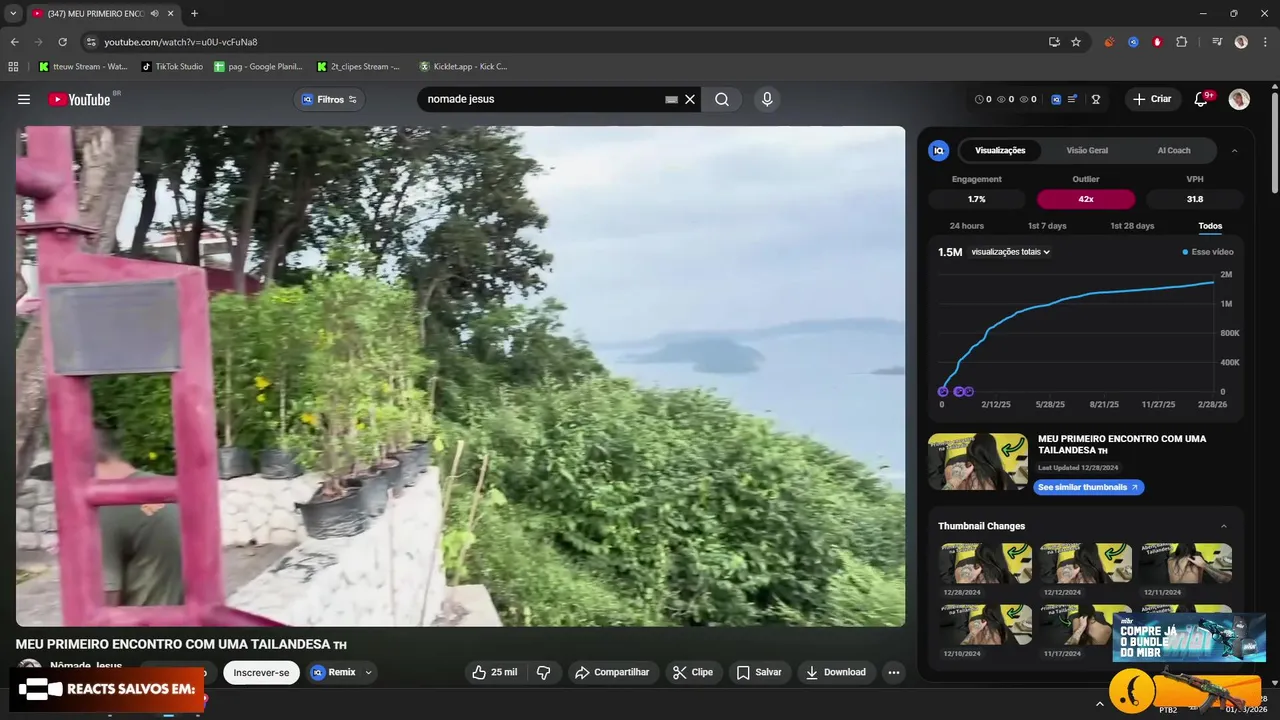Click the 31.8 VPH value
This screenshot has height=720, width=1280.
pos(1194,199)
